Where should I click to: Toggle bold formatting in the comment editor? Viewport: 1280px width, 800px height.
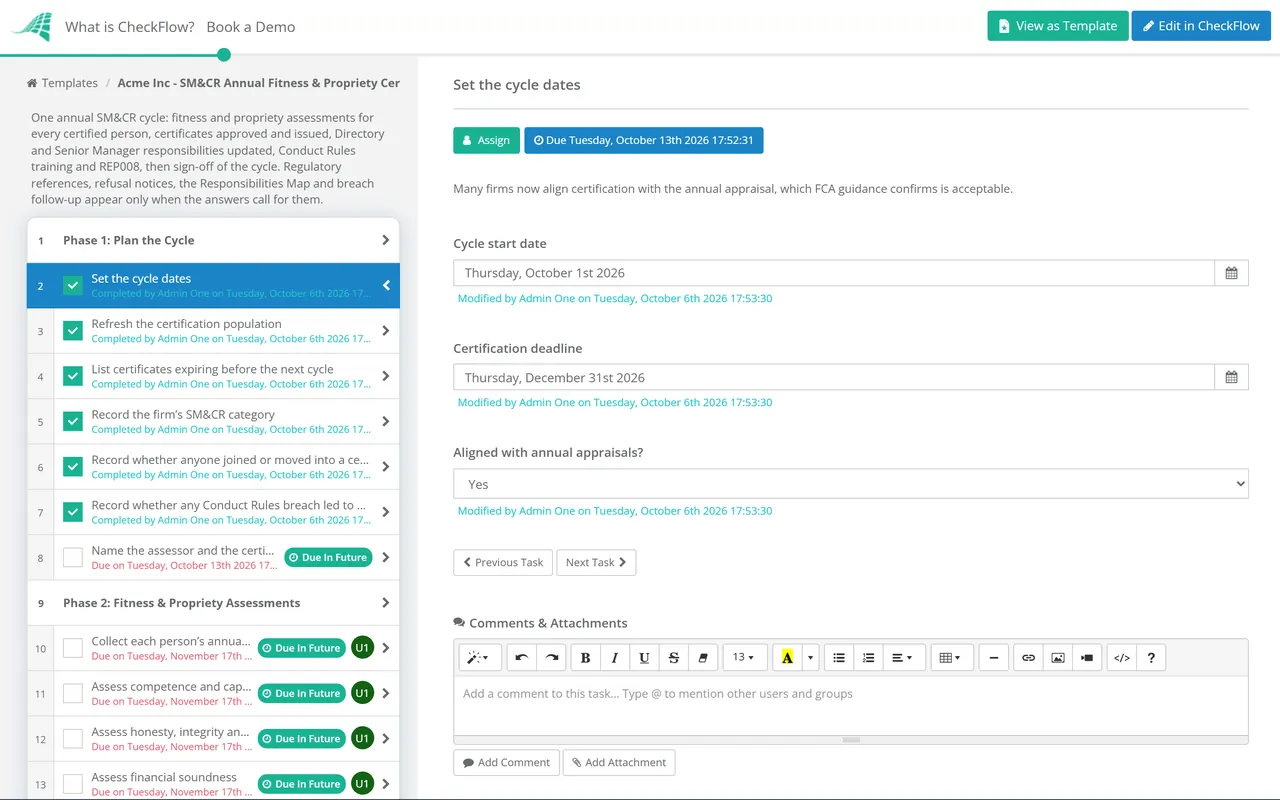[585, 657]
